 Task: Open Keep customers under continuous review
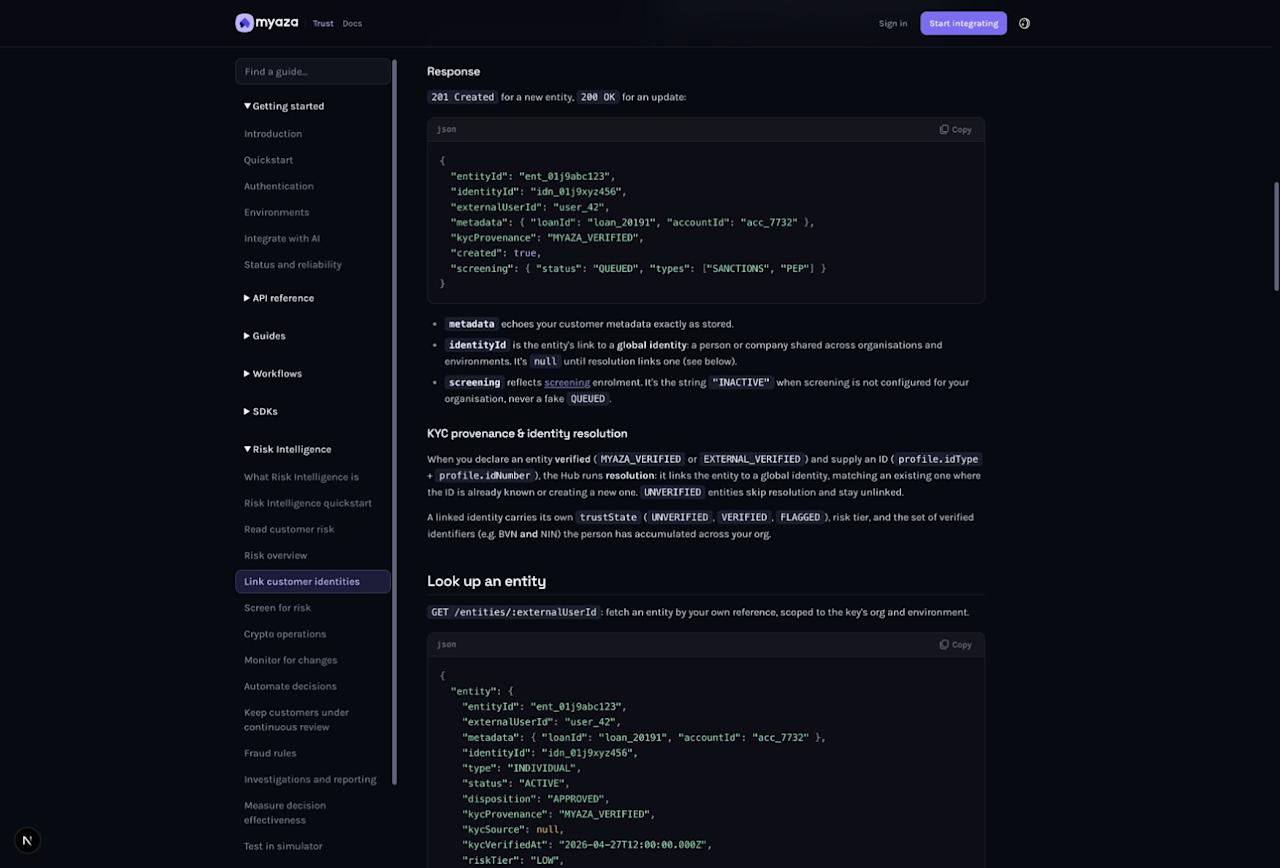[296, 720]
